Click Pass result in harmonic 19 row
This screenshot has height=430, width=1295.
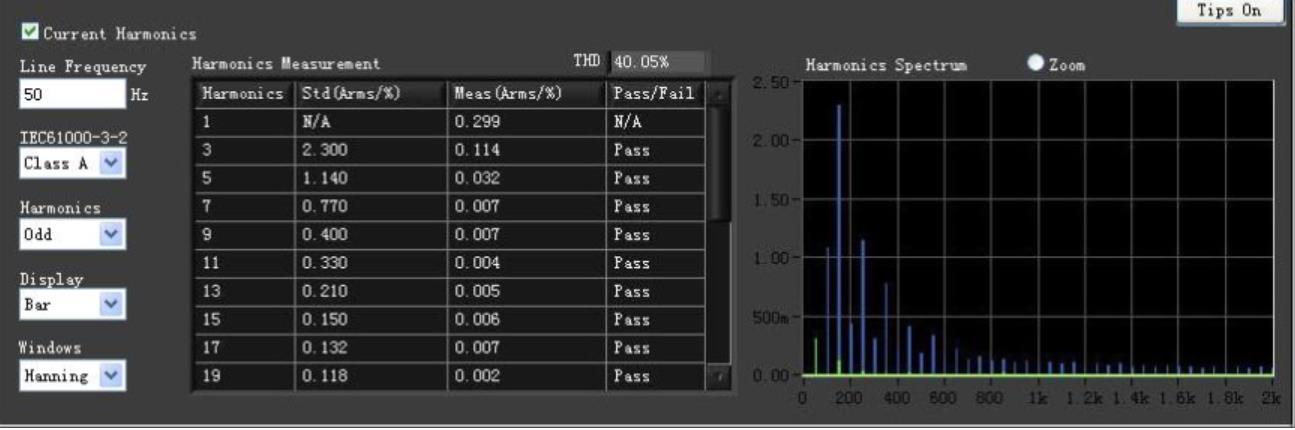tap(655, 378)
